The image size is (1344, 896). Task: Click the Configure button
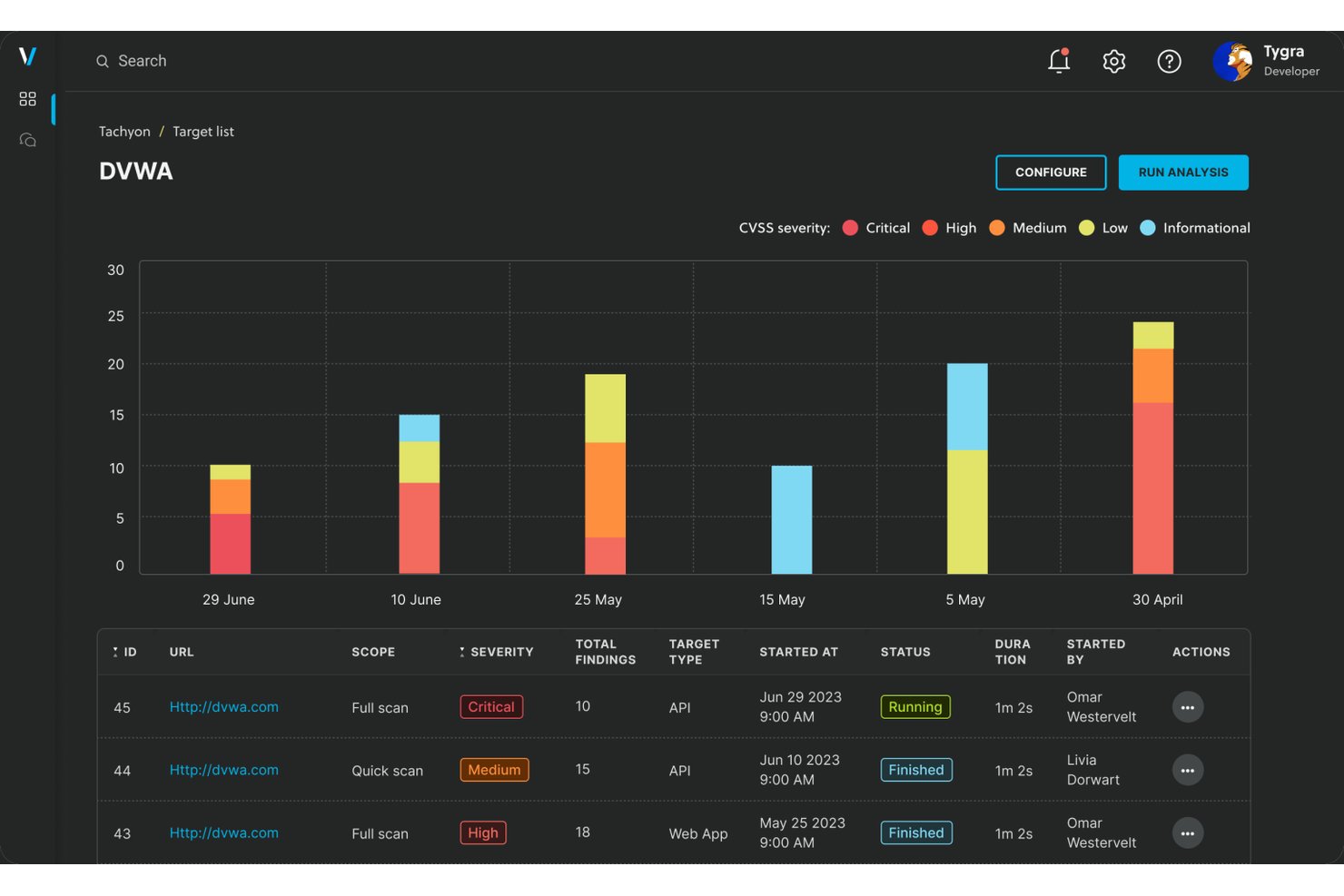coord(1051,172)
